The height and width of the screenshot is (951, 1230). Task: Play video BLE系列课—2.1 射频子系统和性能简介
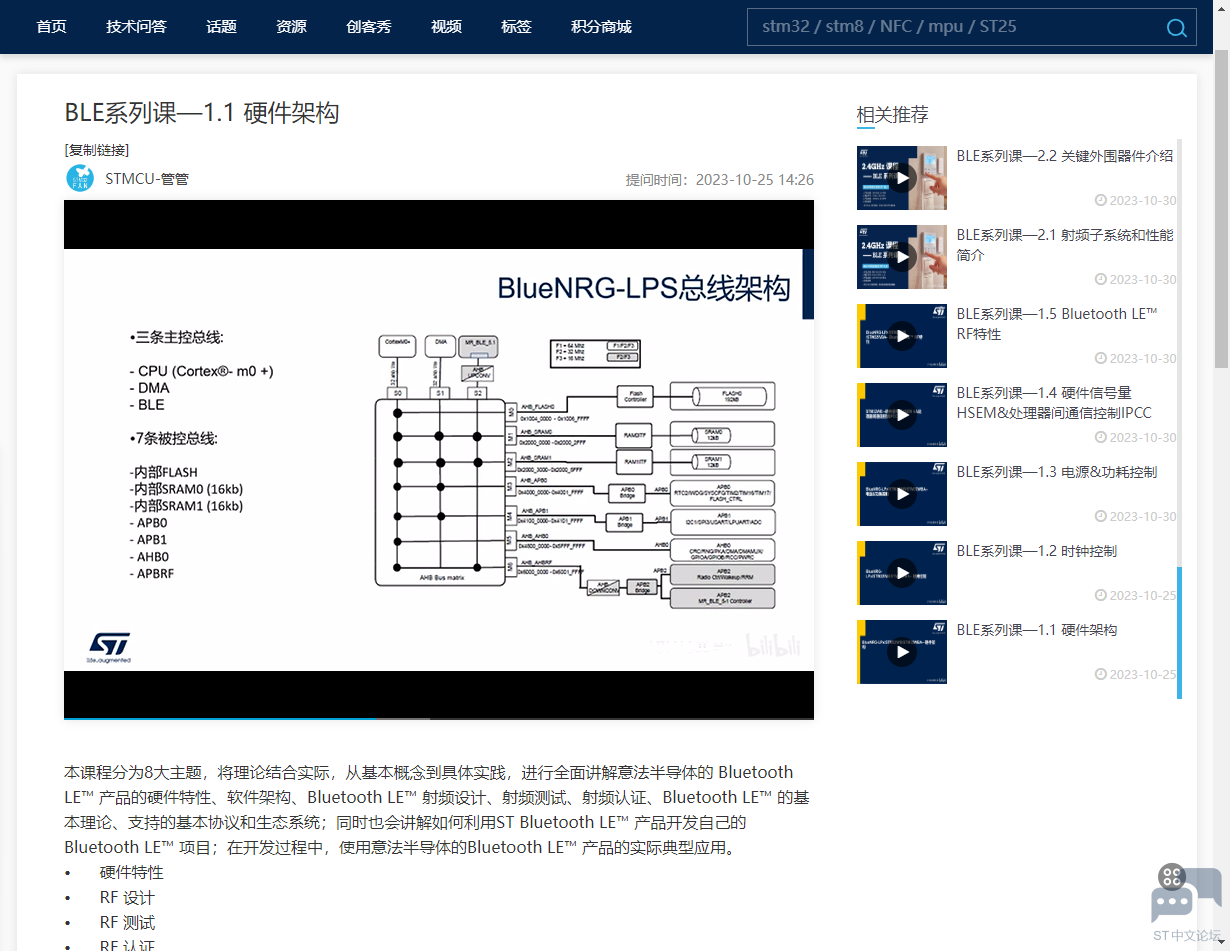click(902, 257)
